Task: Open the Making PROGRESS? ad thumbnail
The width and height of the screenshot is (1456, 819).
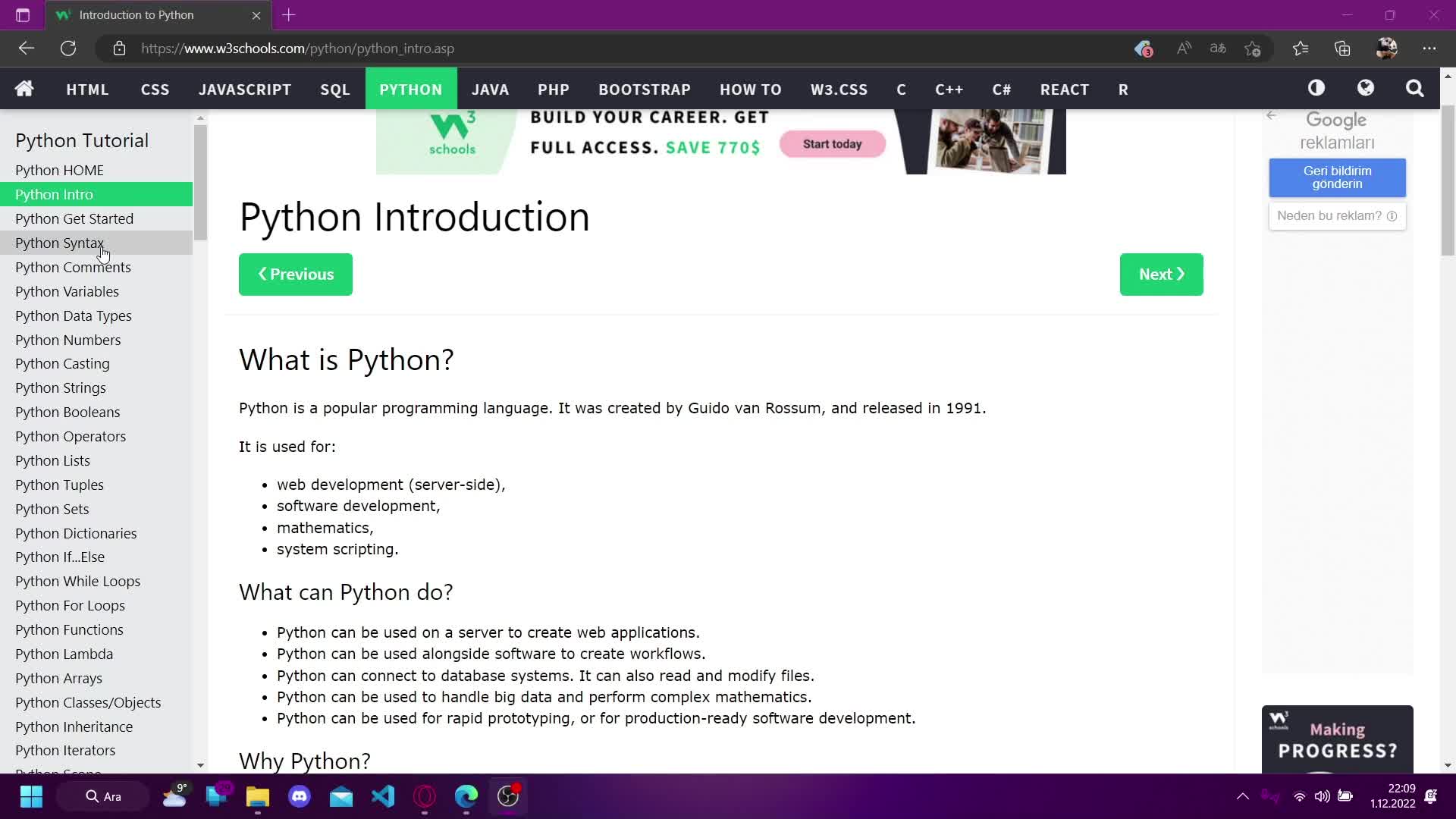Action: (1337, 739)
